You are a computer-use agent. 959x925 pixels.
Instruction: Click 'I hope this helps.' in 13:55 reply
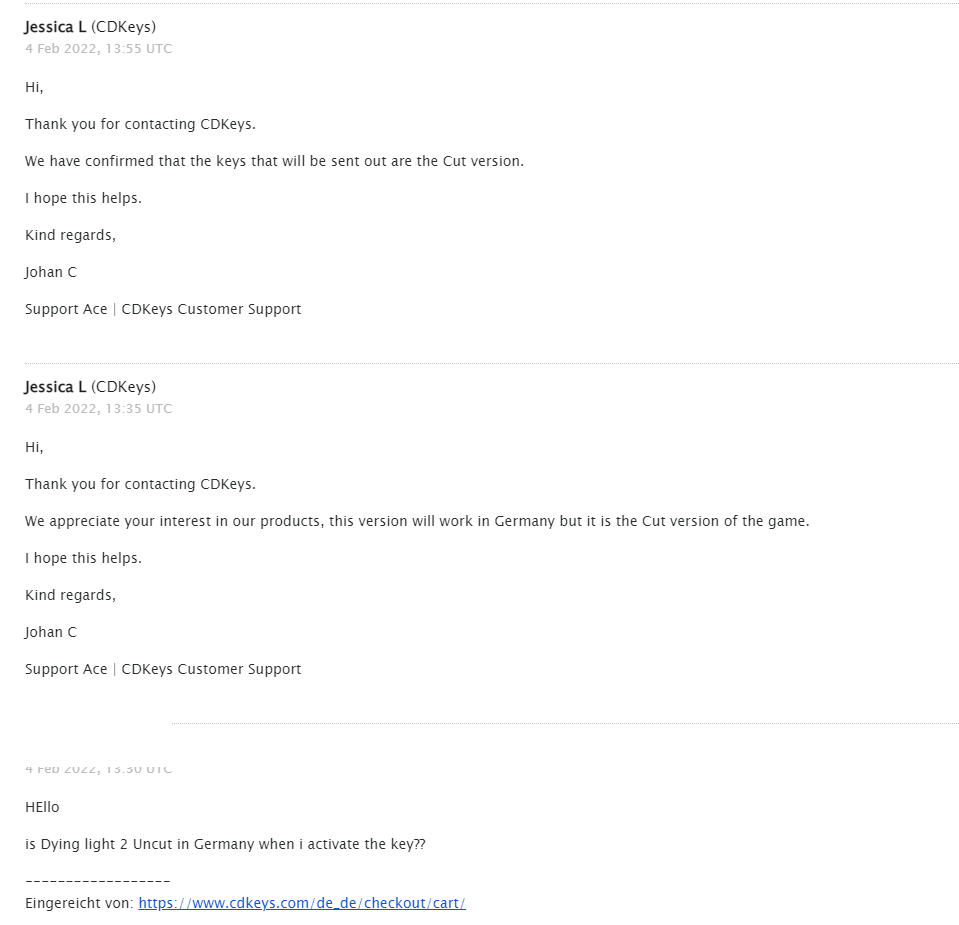(x=83, y=198)
